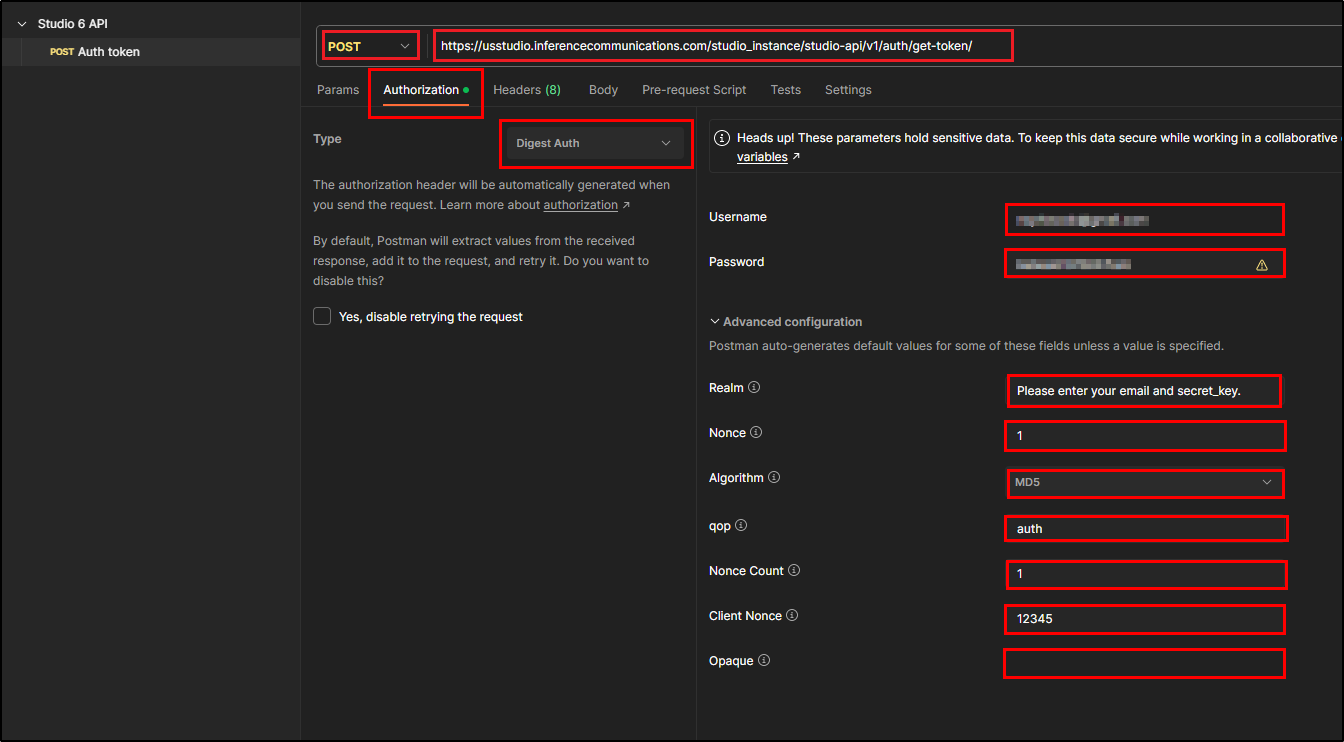Click the qop input field
Screen dimensions: 1344x742
1145,528
